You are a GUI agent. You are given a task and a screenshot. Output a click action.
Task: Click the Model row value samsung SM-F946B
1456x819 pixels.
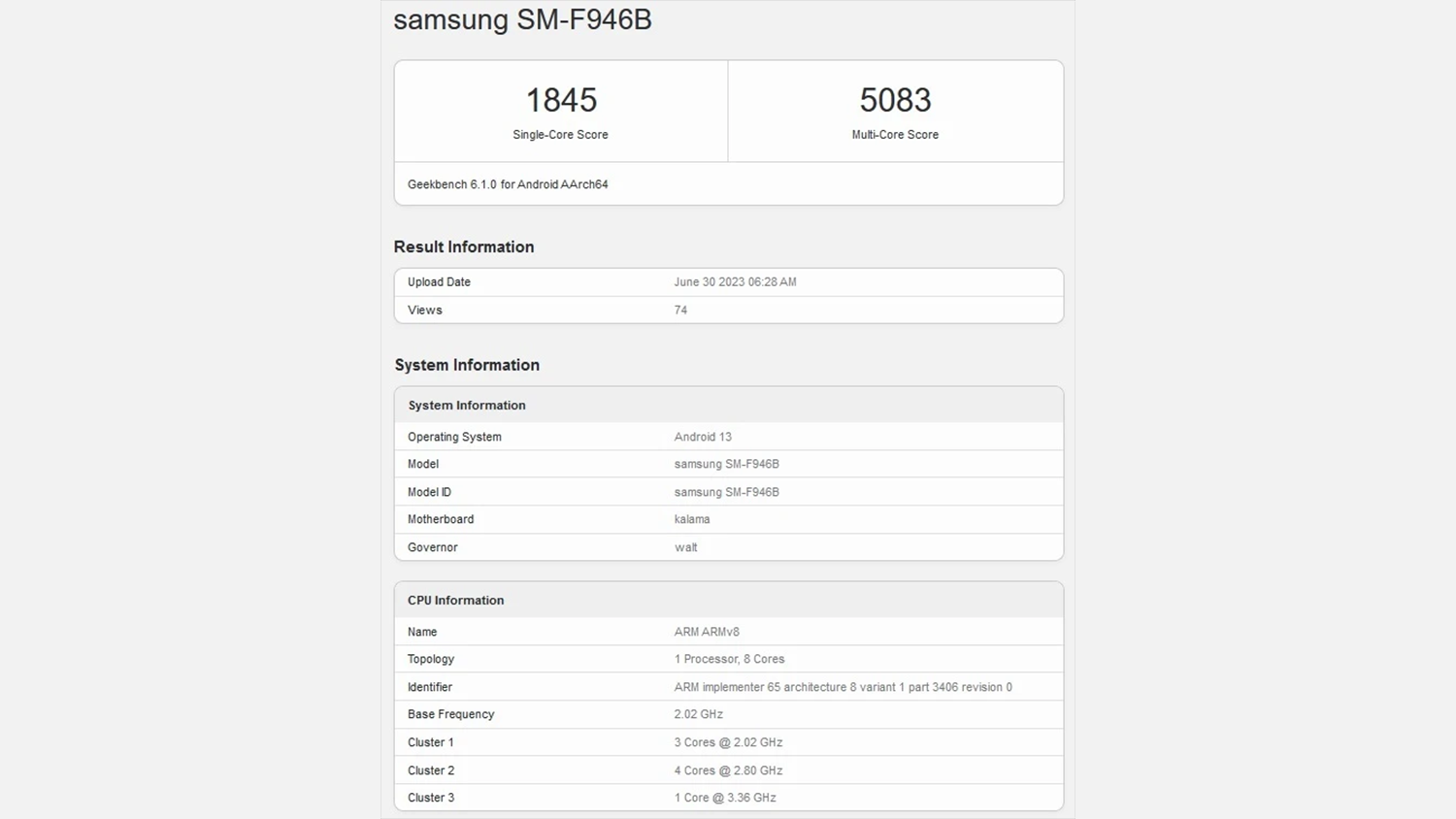[726, 464]
